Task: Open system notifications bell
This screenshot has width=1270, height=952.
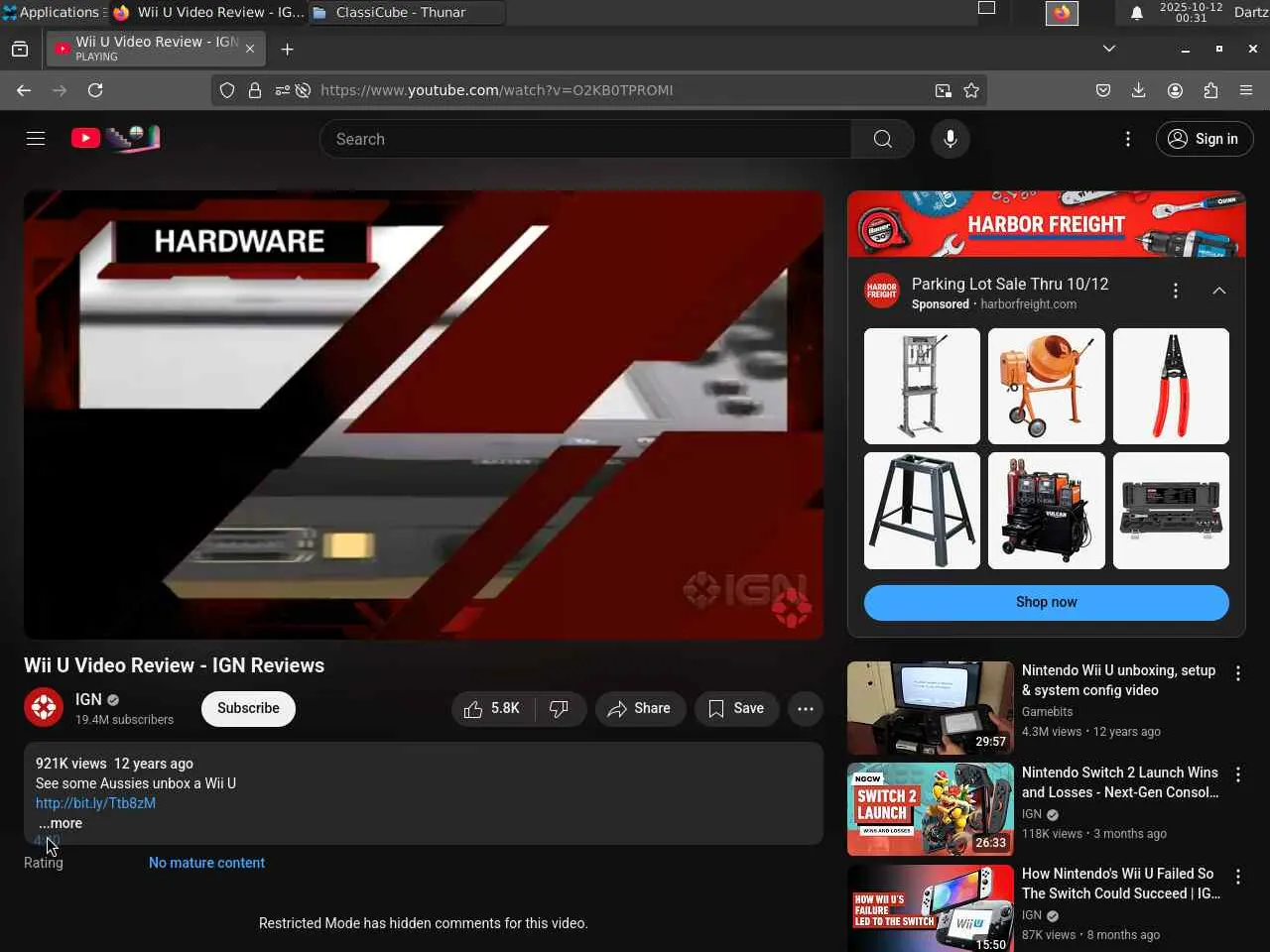Action: coord(1137,12)
